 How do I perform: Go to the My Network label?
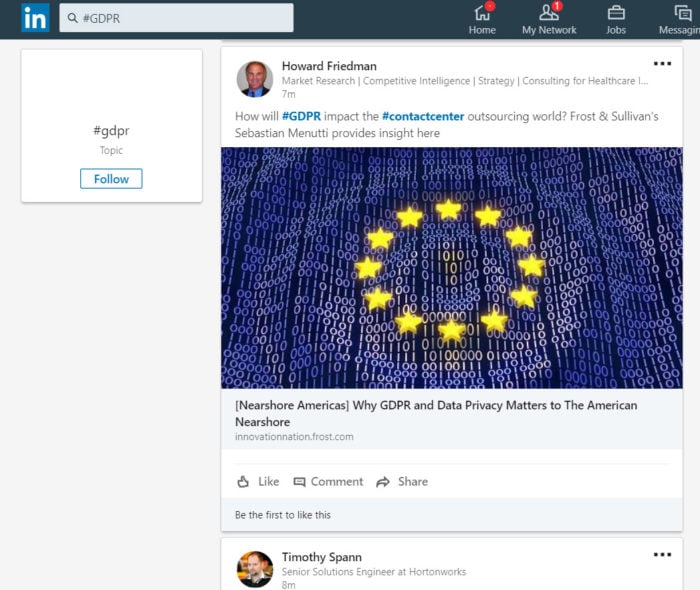point(549,30)
